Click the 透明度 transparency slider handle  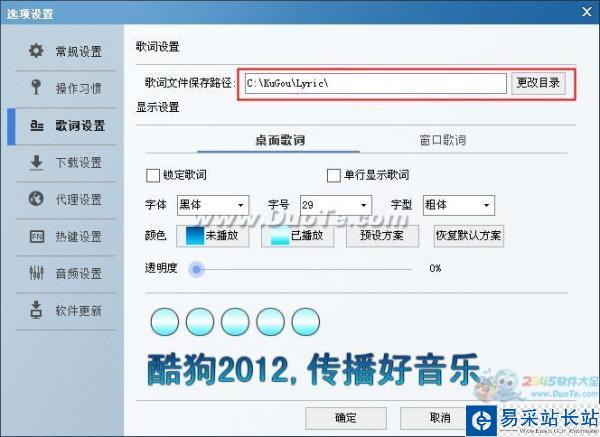tap(197, 269)
